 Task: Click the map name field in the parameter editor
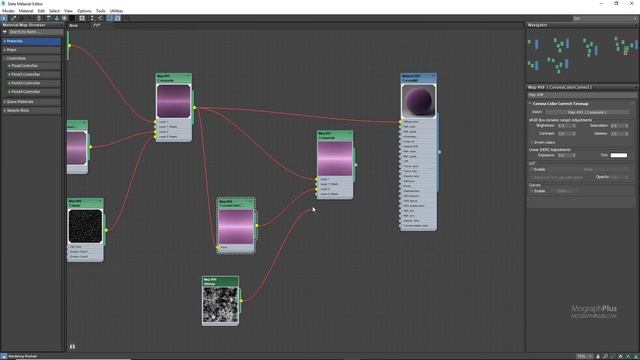(x=581, y=95)
